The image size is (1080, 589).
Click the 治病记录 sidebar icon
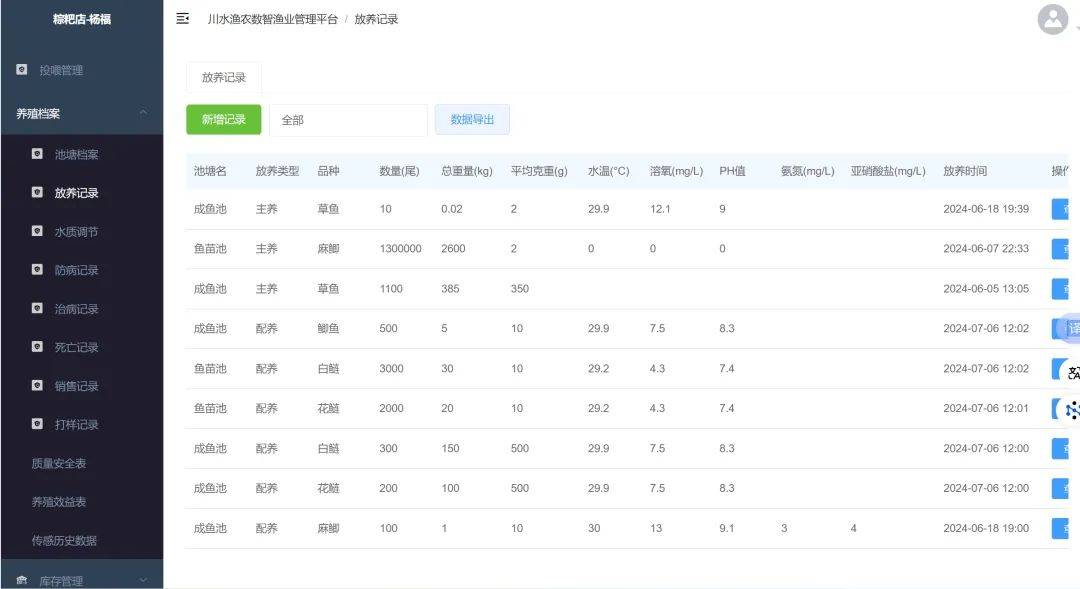click(x=37, y=309)
